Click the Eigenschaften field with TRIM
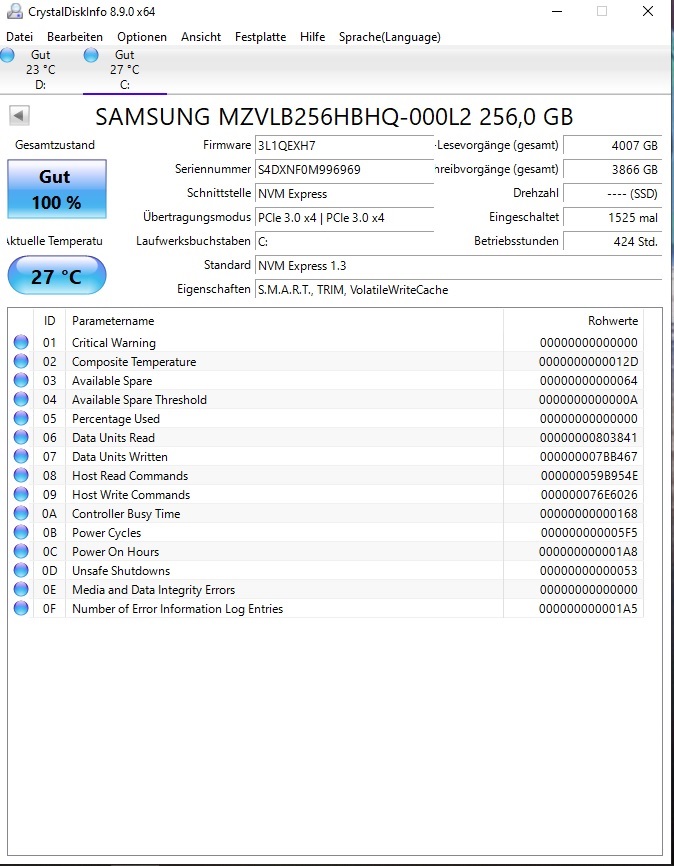674x866 pixels. pyautogui.click(x=459, y=290)
